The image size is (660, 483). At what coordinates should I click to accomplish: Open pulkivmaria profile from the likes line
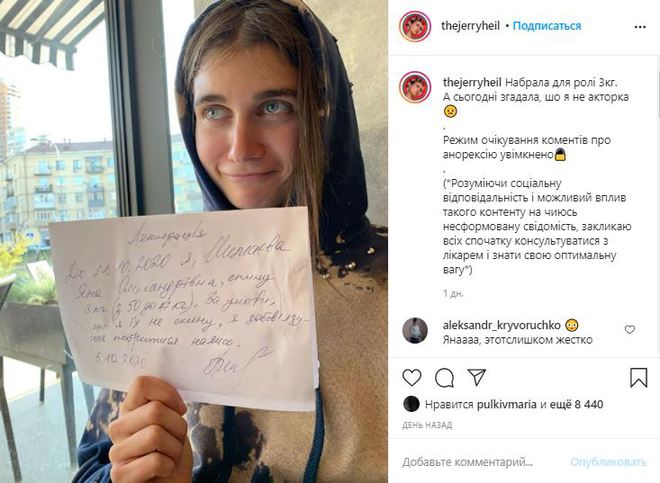[x=506, y=405]
